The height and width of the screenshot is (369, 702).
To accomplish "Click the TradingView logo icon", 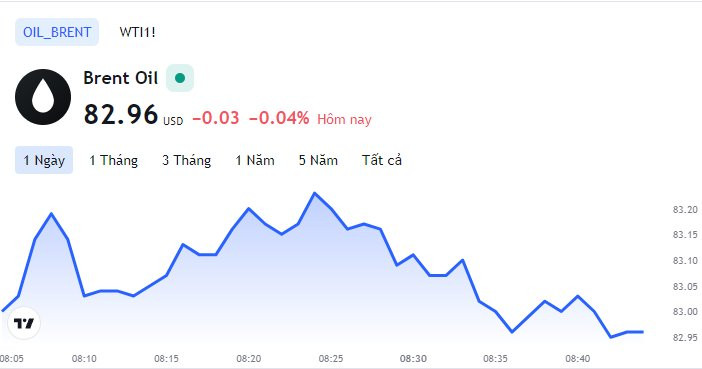I will click(24, 323).
